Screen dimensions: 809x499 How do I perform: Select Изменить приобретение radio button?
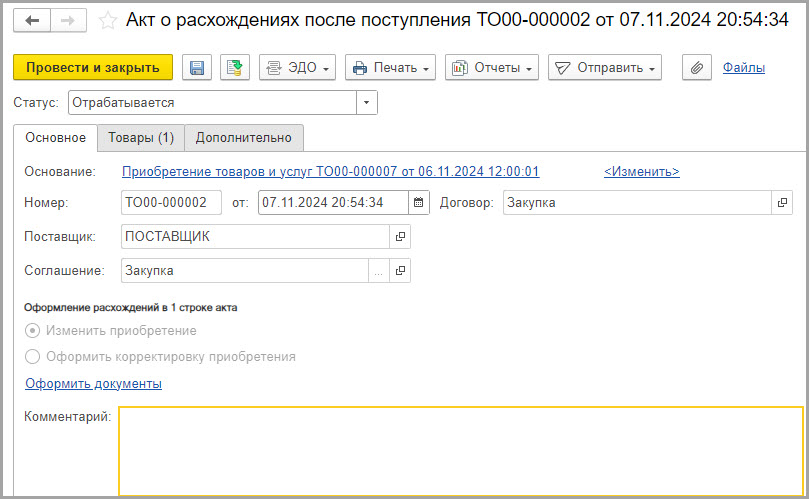click(x=33, y=330)
